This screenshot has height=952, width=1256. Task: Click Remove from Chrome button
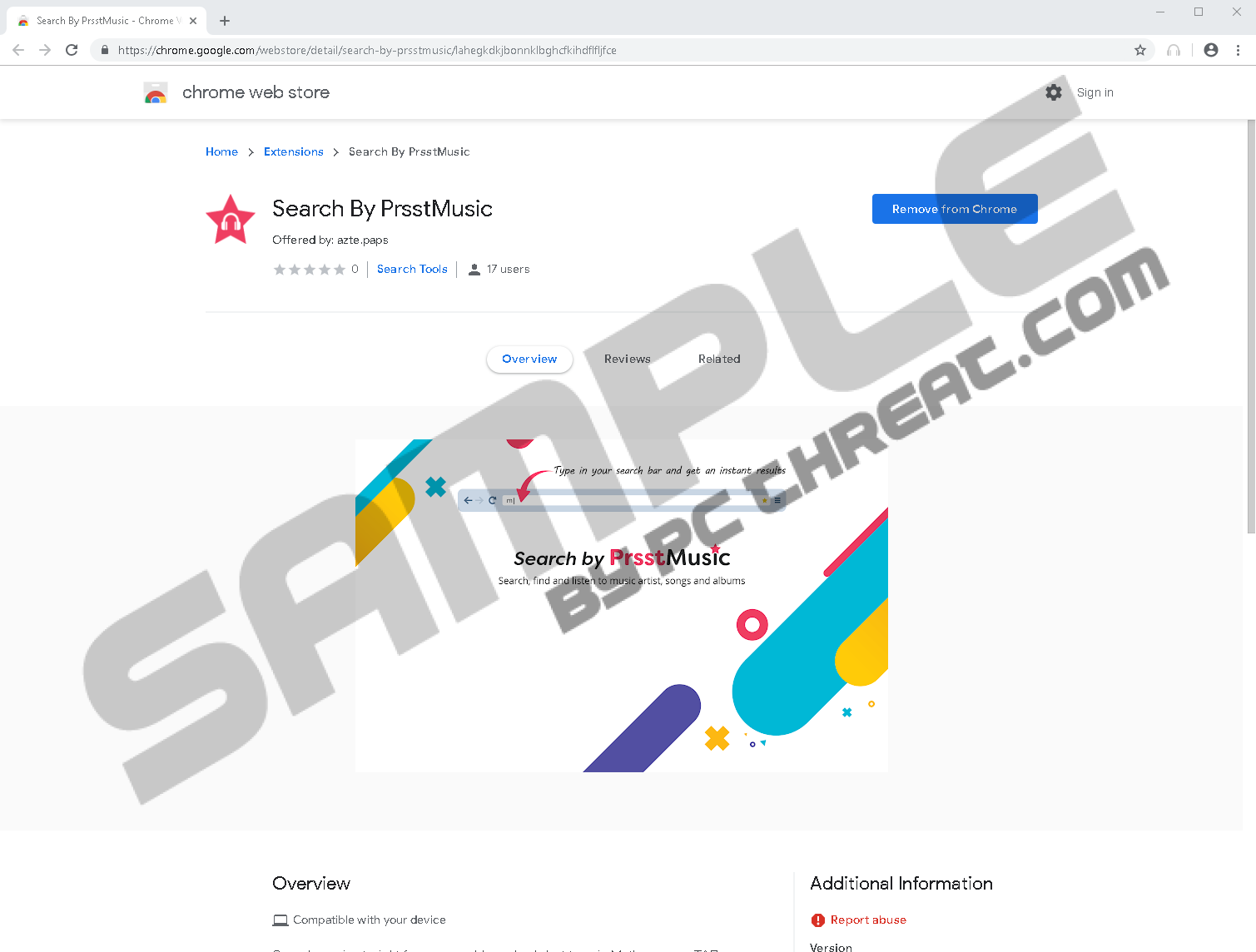click(955, 209)
